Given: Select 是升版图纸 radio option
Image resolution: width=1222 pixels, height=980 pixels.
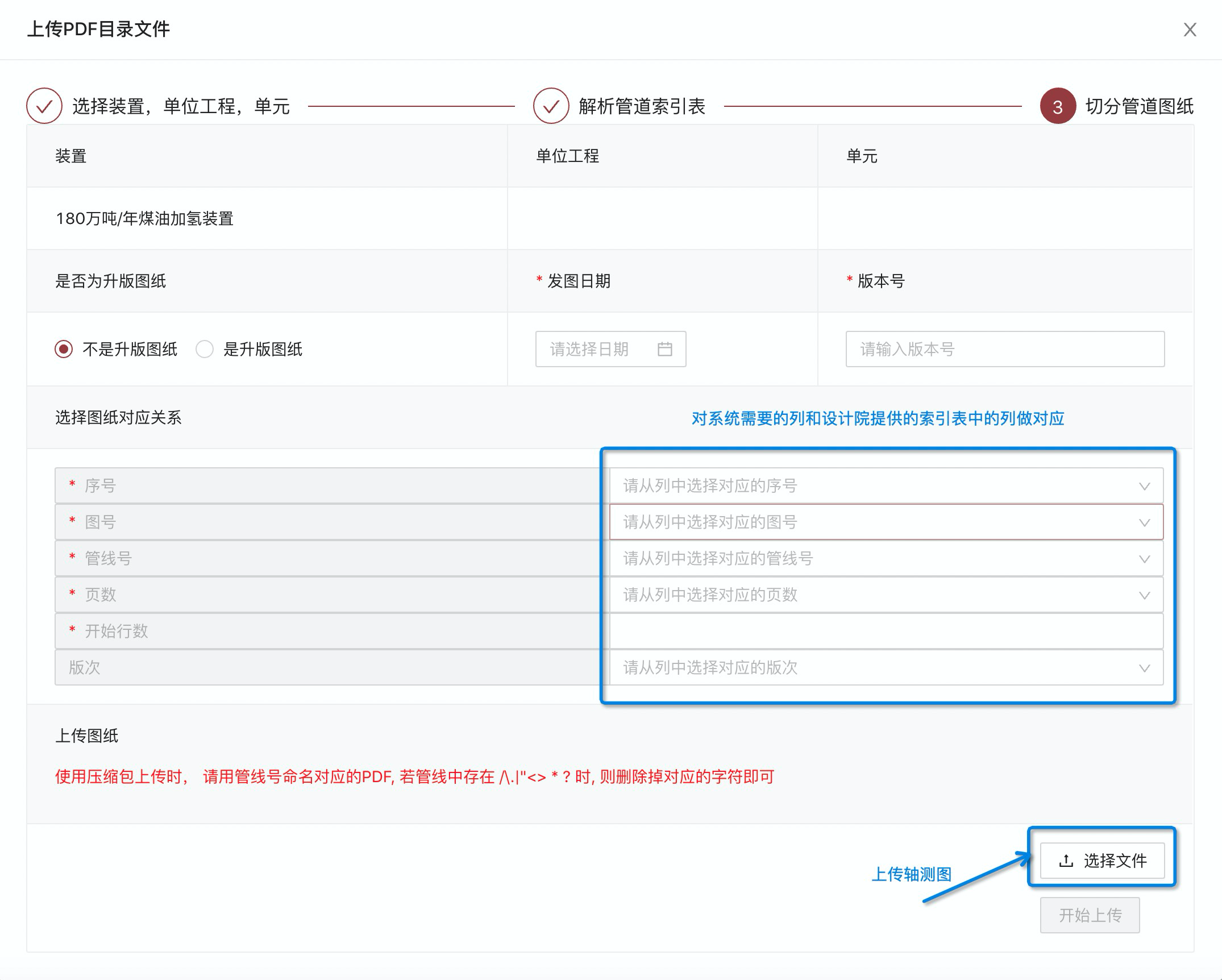Looking at the screenshot, I should point(205,349).
